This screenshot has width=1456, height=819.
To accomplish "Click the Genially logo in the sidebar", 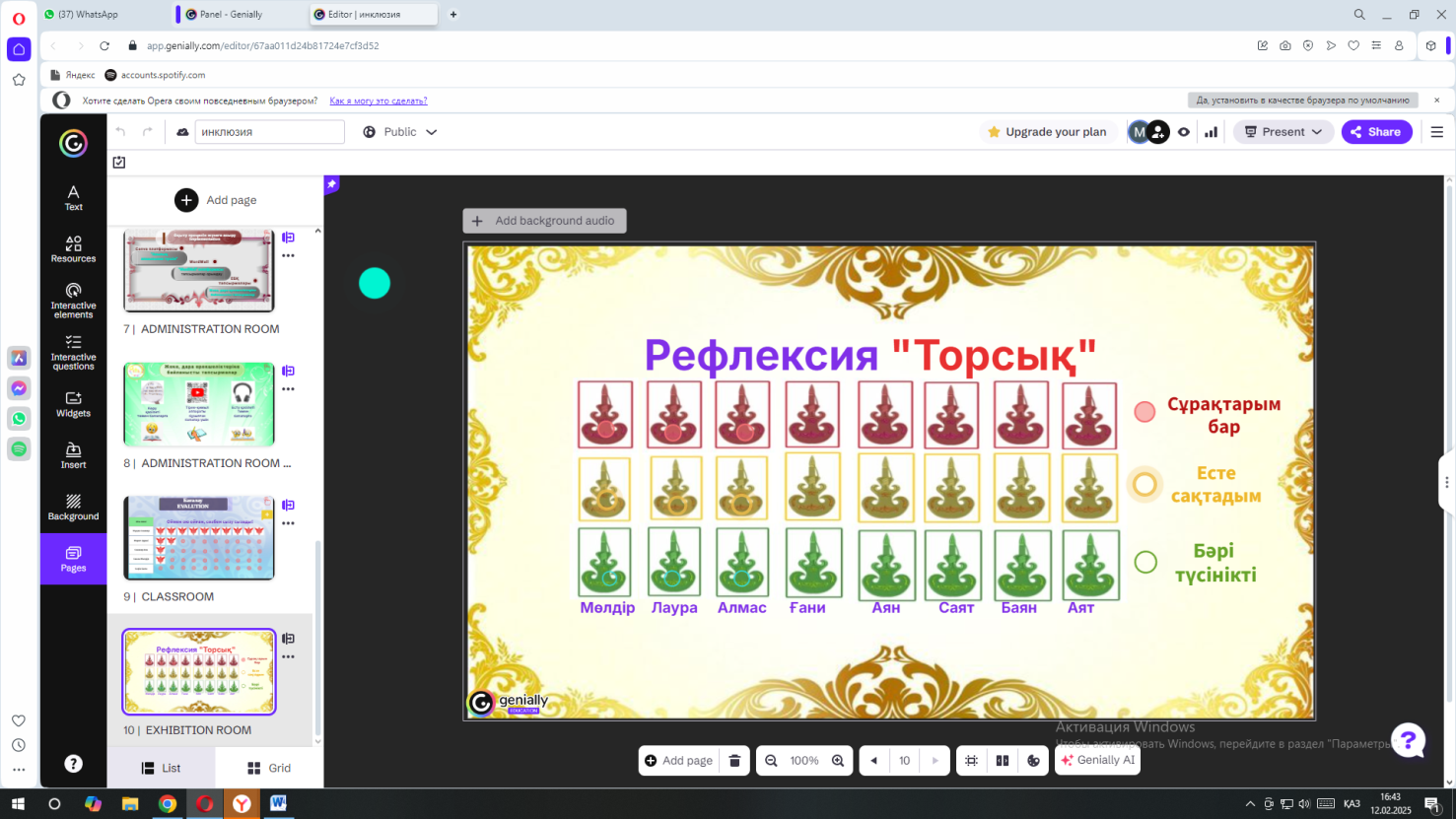I will point(73,144).
